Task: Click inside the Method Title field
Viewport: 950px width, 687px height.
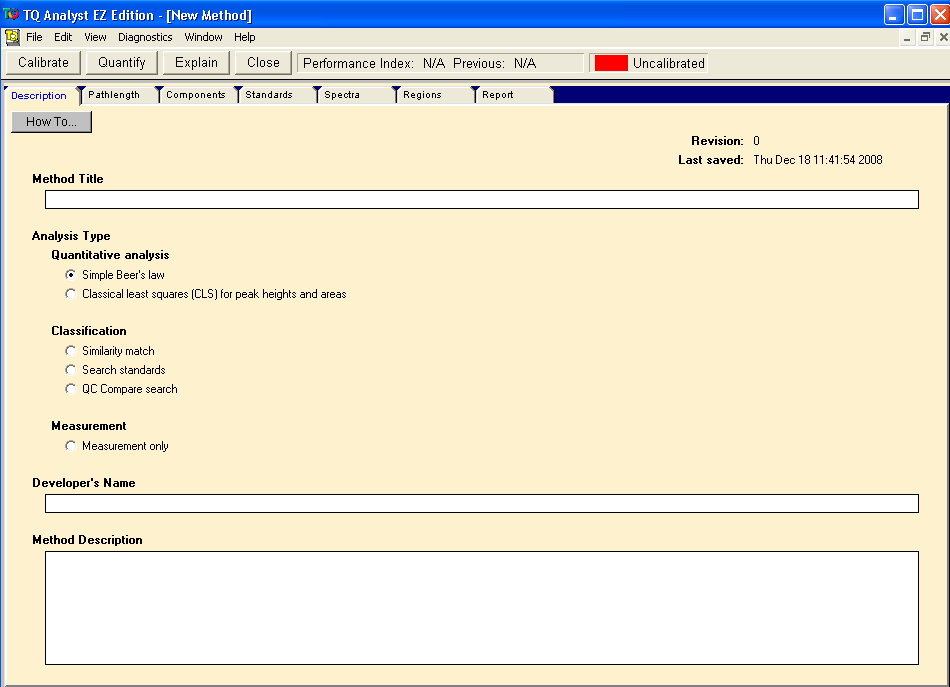Action: (482, 199)
